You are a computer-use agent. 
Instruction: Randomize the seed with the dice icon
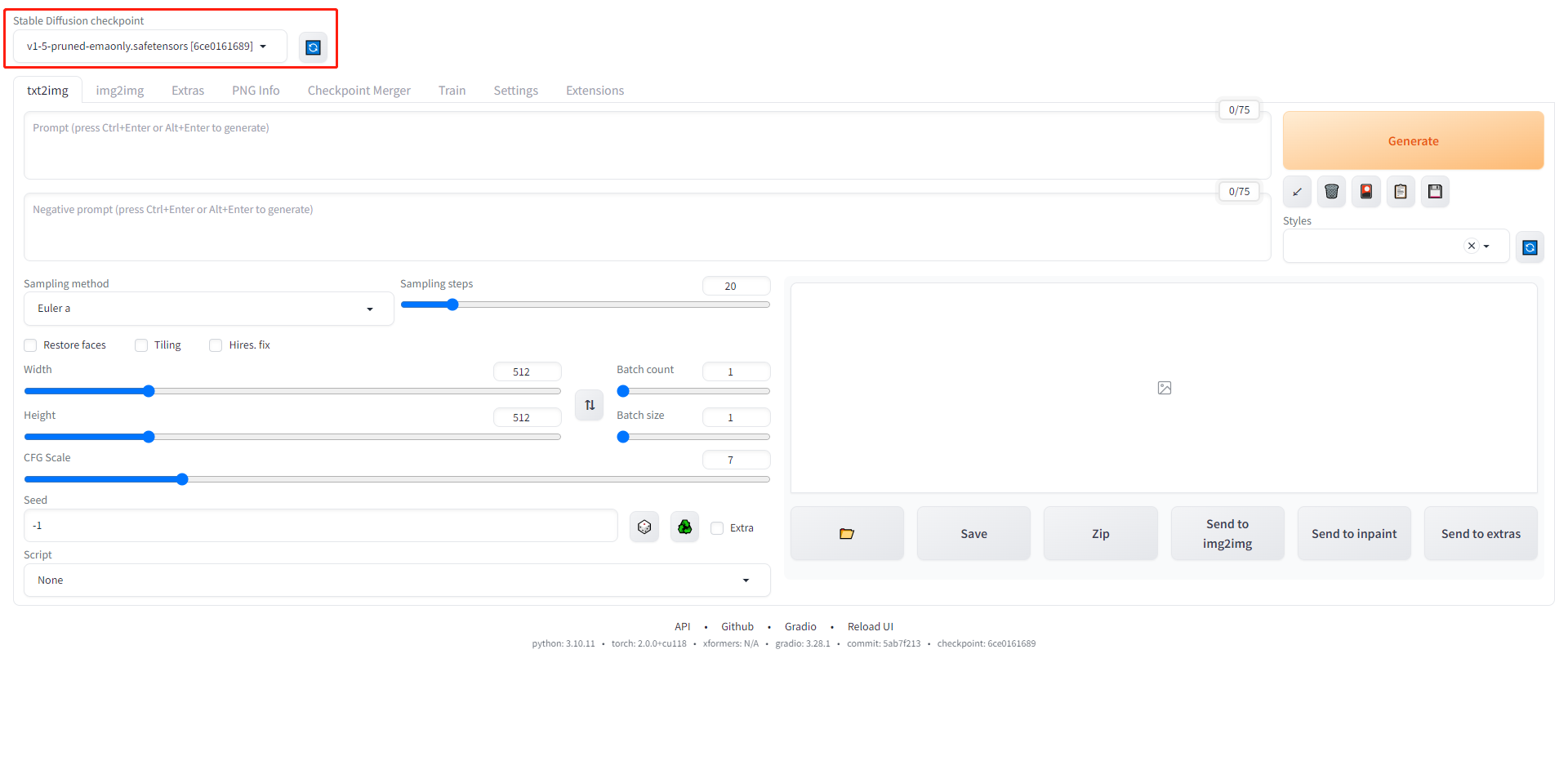coord(644,527)
